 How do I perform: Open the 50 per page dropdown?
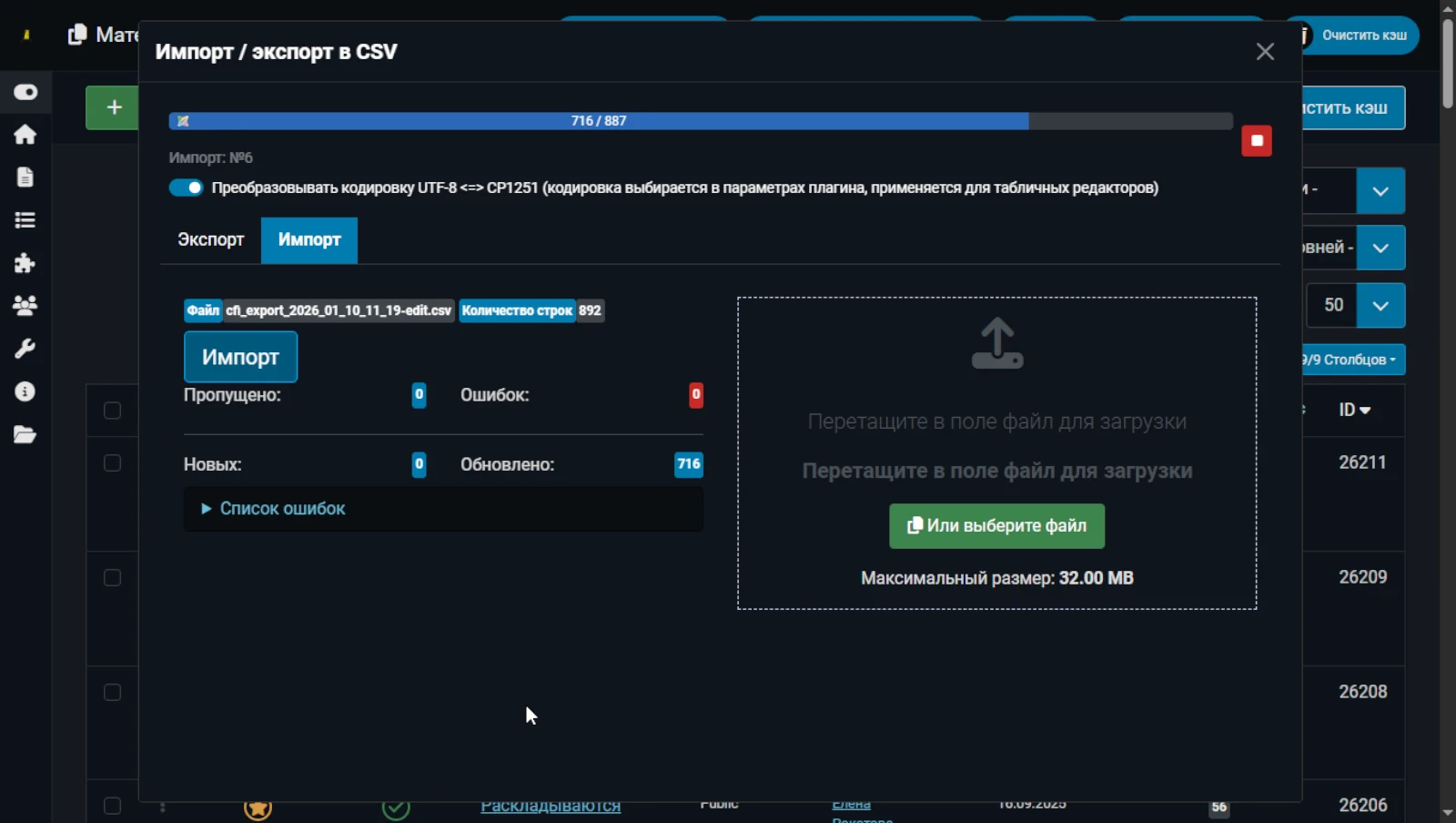(x=1380, y=306)
